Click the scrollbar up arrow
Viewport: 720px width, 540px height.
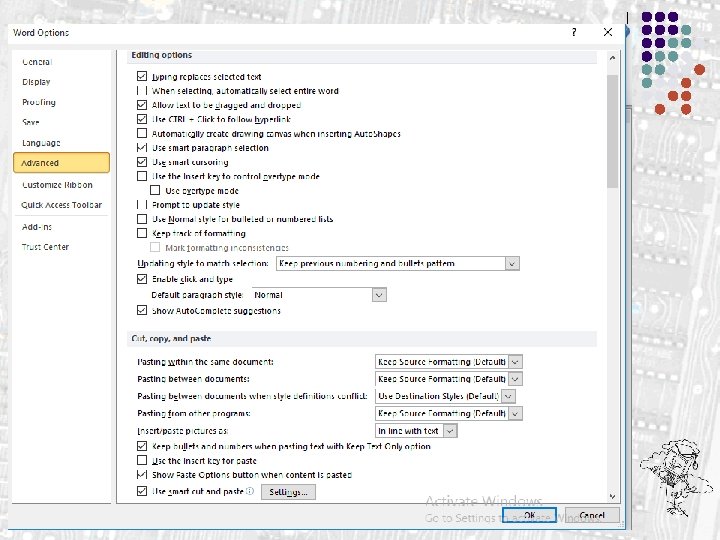pos(612,58)
